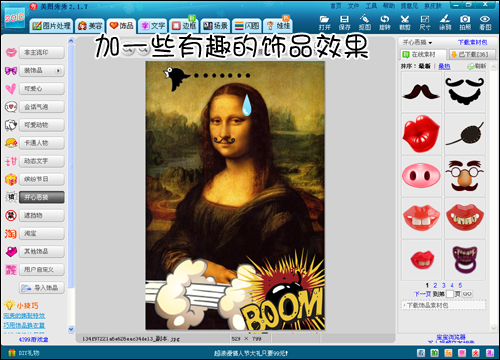Viewport: 500px width, 360px height.
Task: Click the 拍照 camera icon
Action: tap(465, 23)
